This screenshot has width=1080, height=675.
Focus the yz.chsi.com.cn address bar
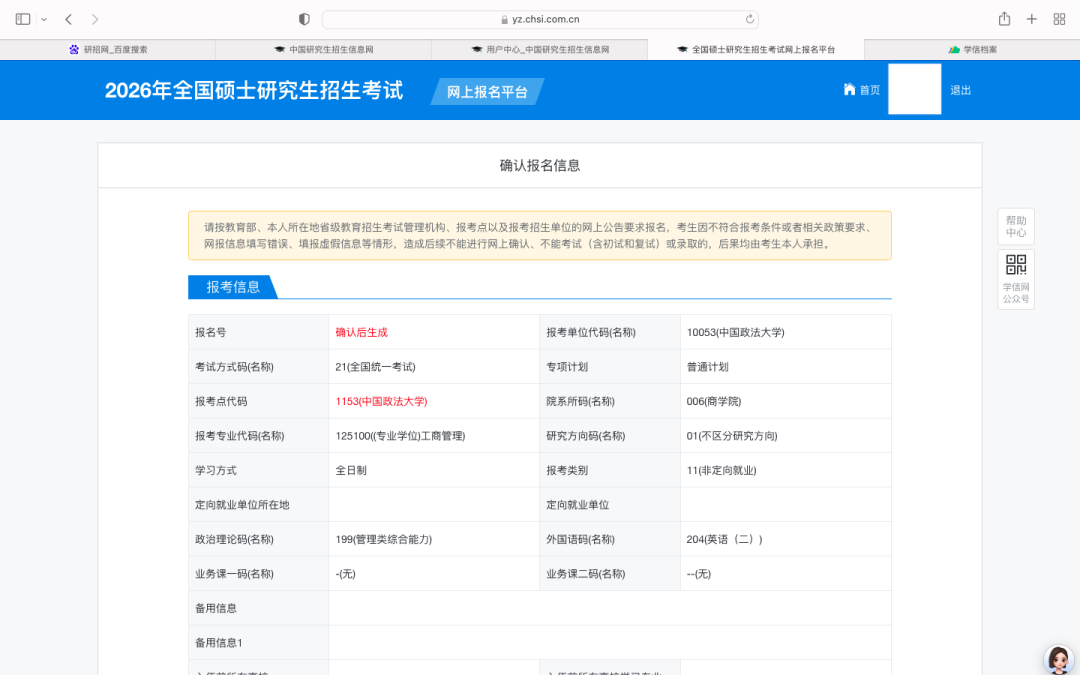point(540,19)
